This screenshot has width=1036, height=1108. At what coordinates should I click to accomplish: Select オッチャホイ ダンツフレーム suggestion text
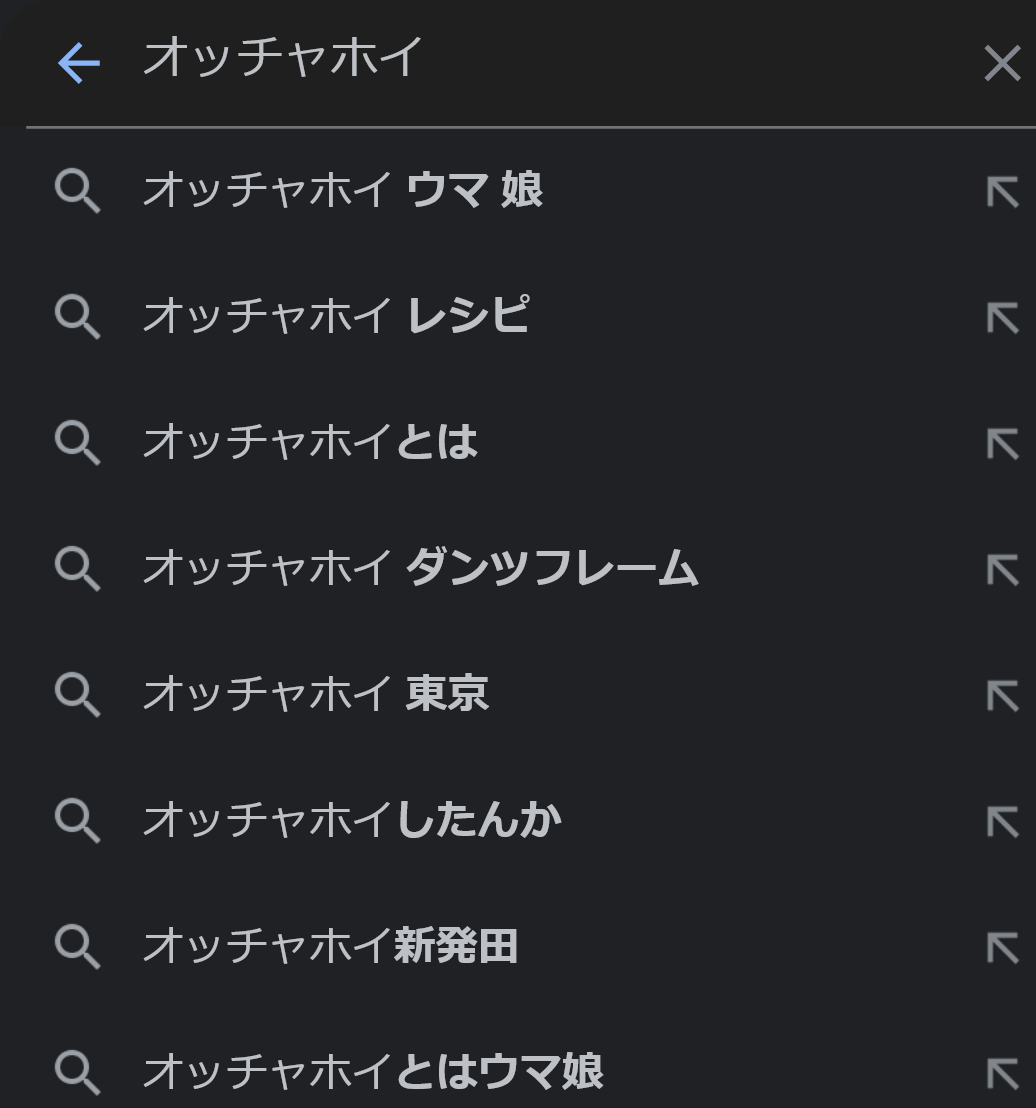pyautogui.click(x=420, y=568)
